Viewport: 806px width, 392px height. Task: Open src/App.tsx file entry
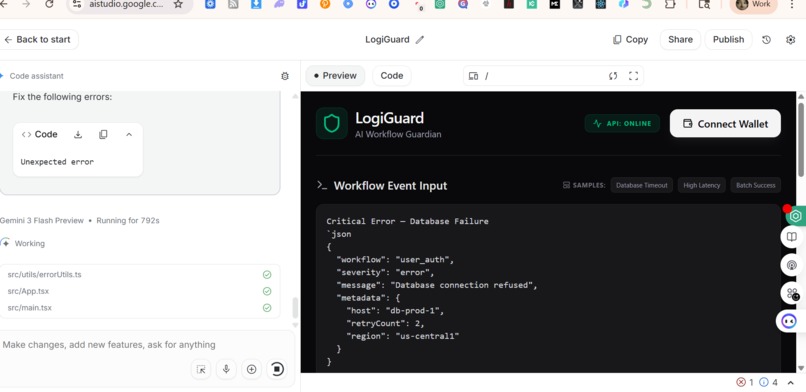[x=139, y=291]
